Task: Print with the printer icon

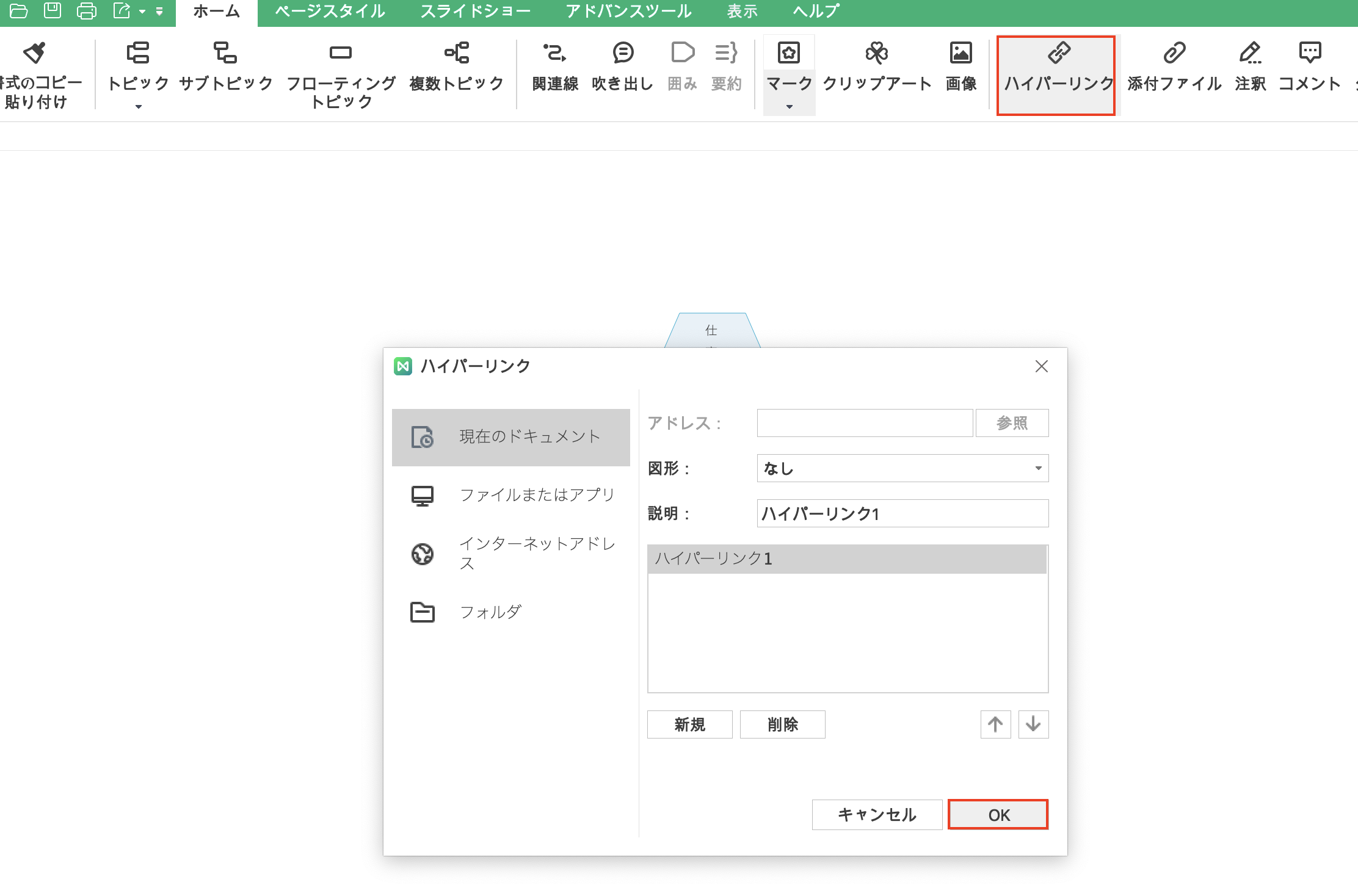Action: [87, 11]
